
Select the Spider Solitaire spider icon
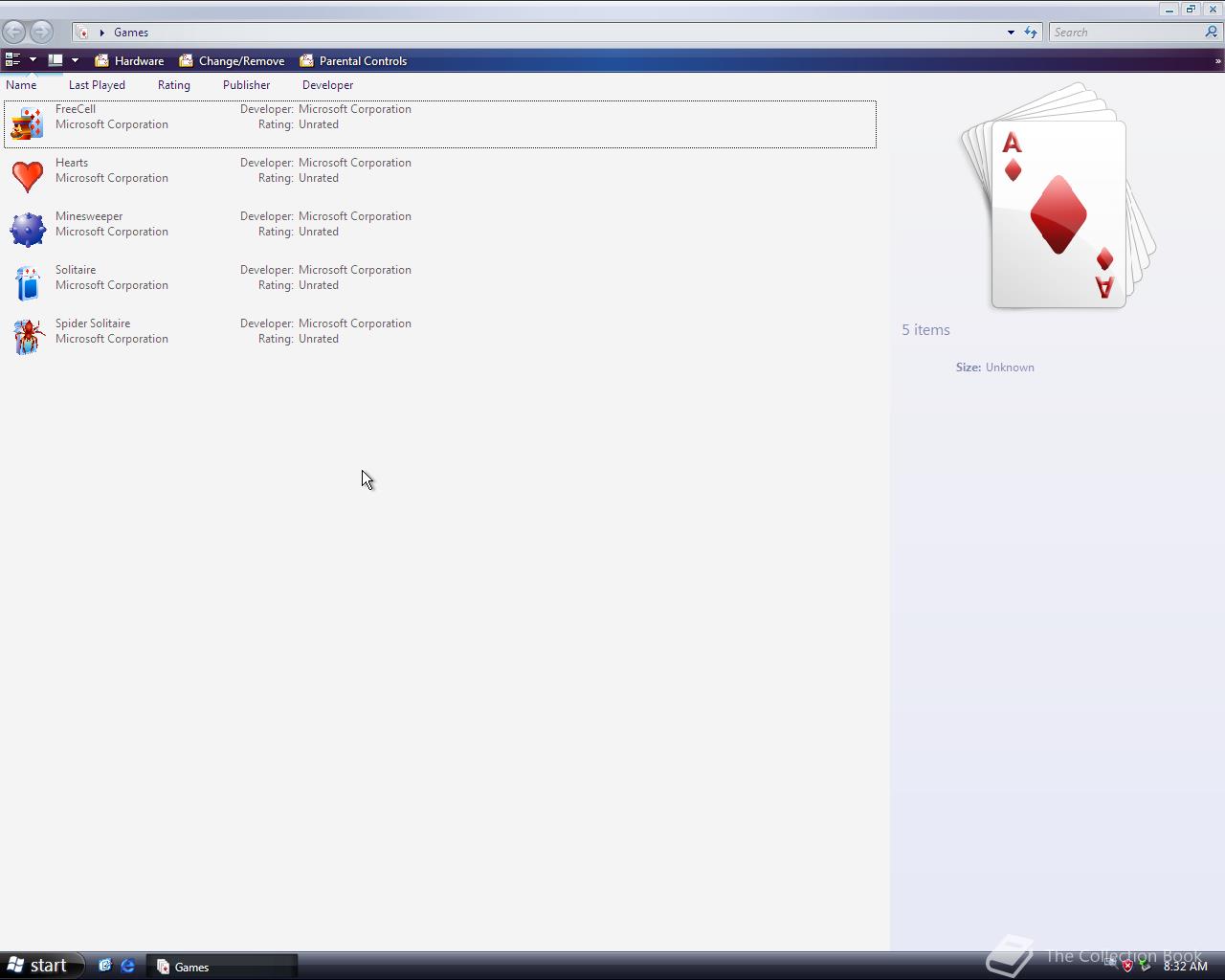click(x=27, y=338)
